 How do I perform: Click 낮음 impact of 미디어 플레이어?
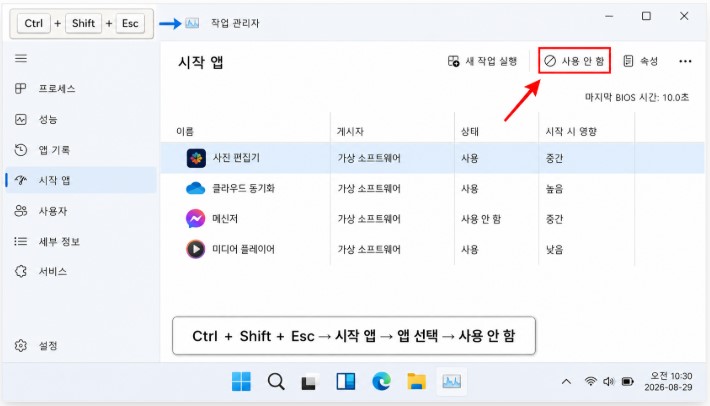click(554, 249)
